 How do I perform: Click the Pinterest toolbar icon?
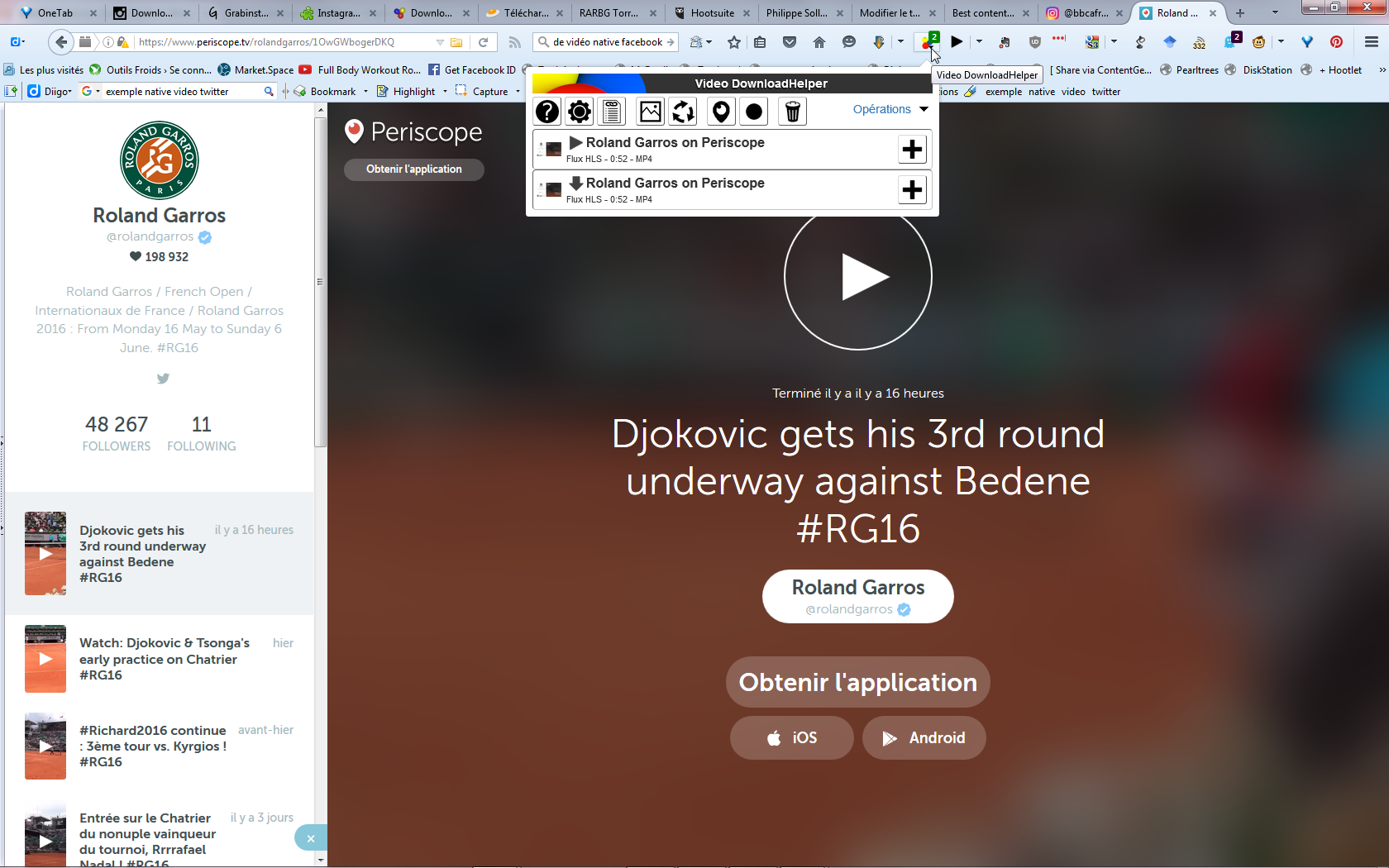click(x=1336, y=42)
